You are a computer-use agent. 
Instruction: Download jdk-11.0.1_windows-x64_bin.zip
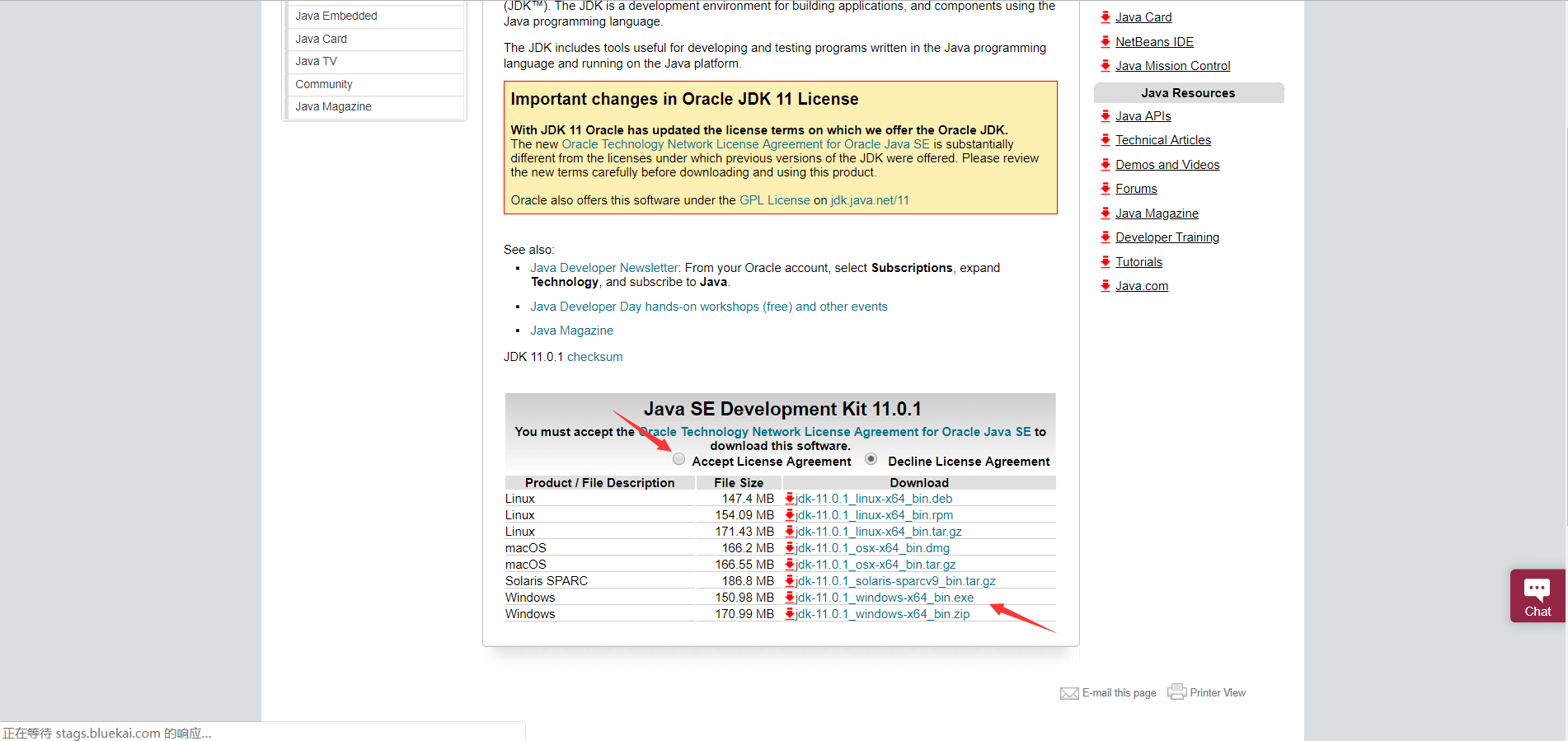pos(882,614)
